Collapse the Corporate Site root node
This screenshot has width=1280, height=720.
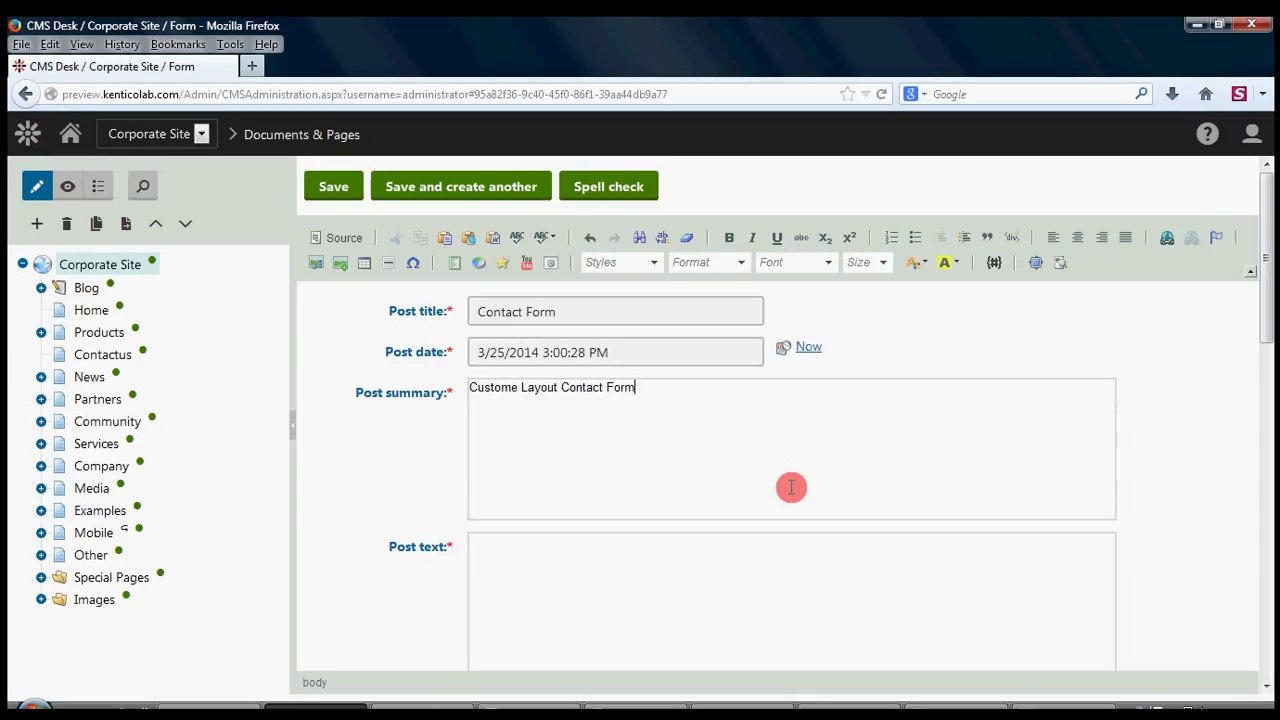point(22,264)
